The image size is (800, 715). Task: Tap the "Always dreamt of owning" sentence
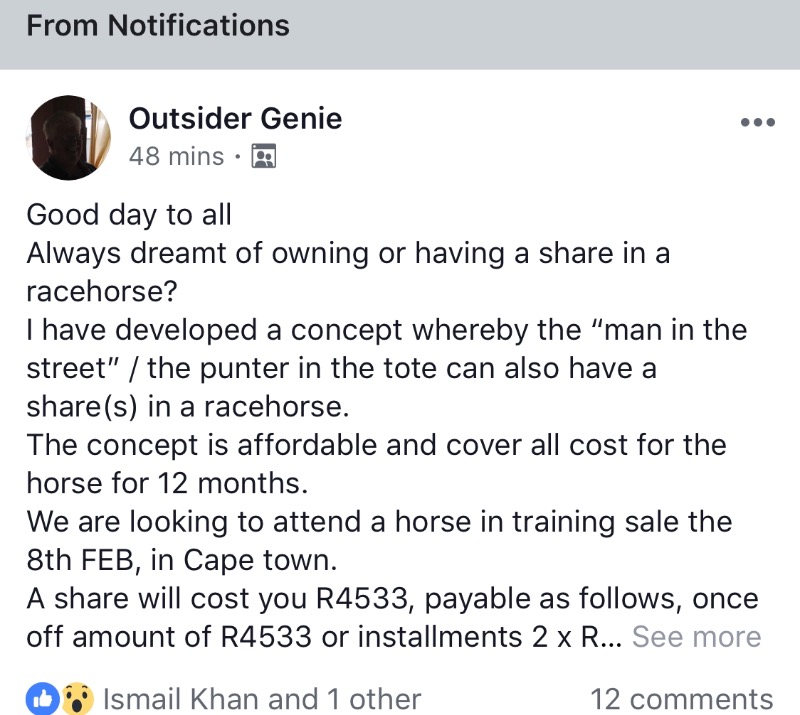pos(347,253)
